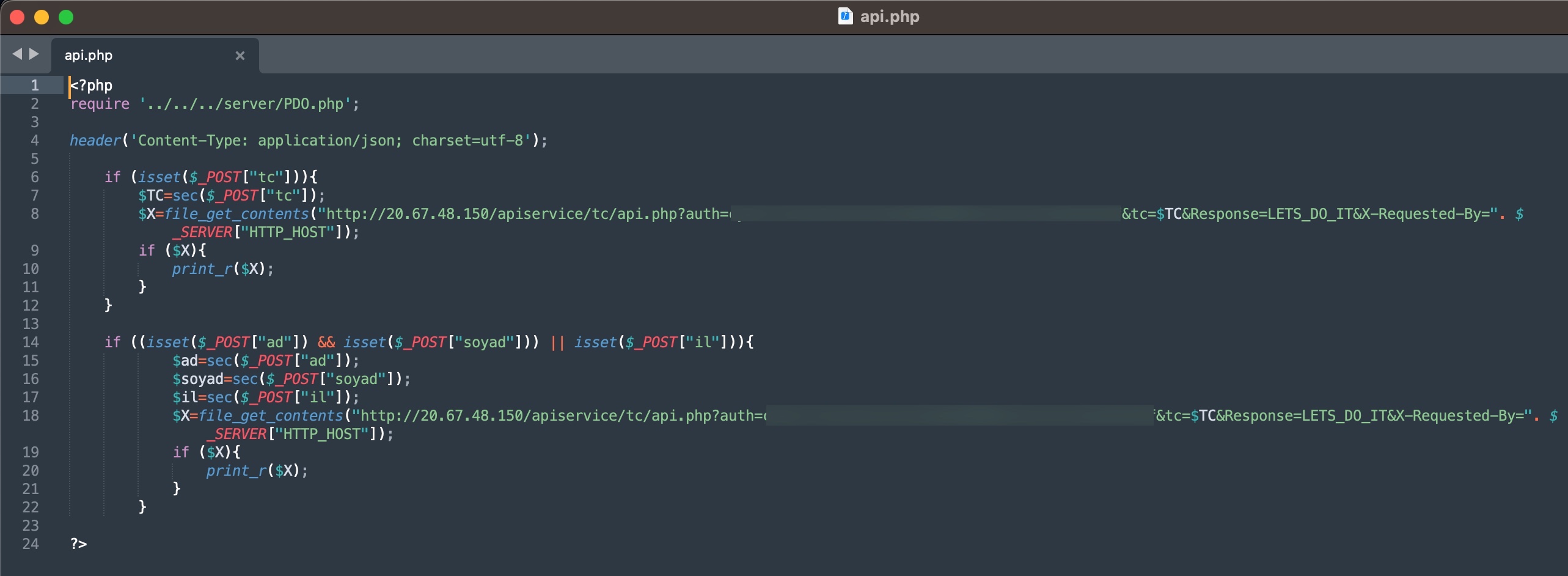Image resolution: width=1568 pixels, height=576 pixels.
Task: Click line number 8 in gutter
Action: pyautogui.click(x=35, y=213)
